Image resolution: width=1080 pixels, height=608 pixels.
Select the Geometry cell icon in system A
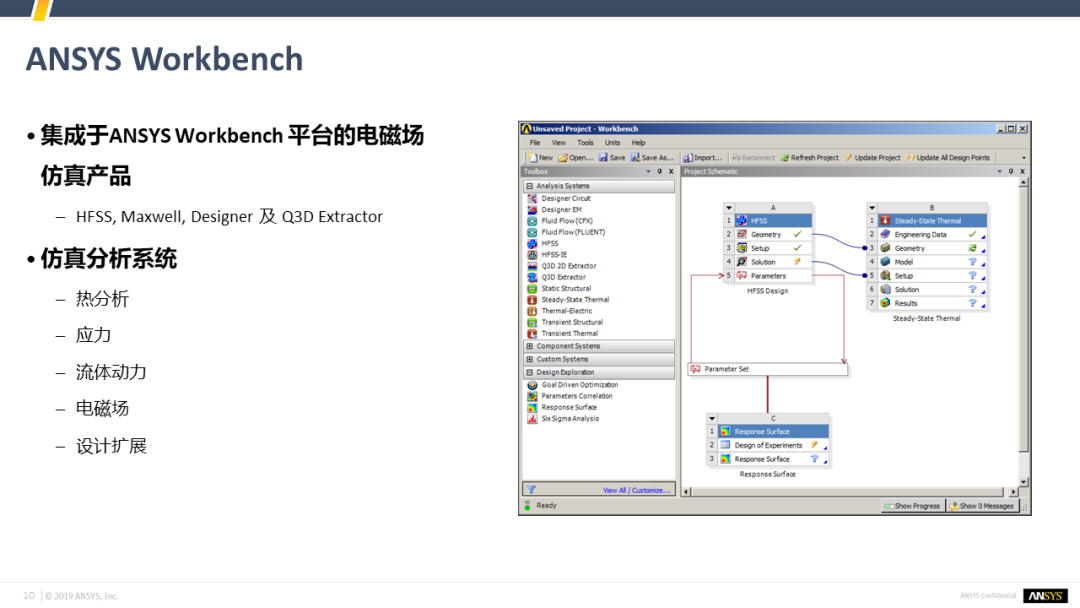[x=742, y=234]
